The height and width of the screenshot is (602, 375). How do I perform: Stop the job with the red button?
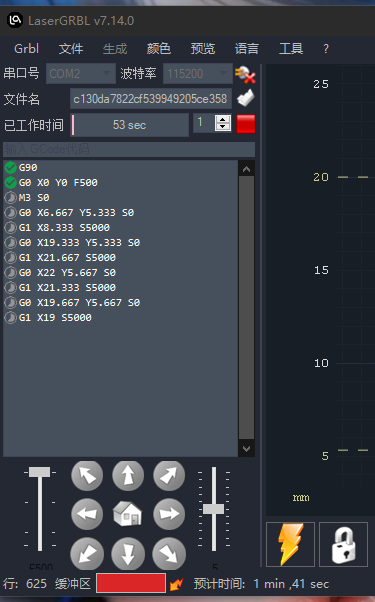(246, 124)
